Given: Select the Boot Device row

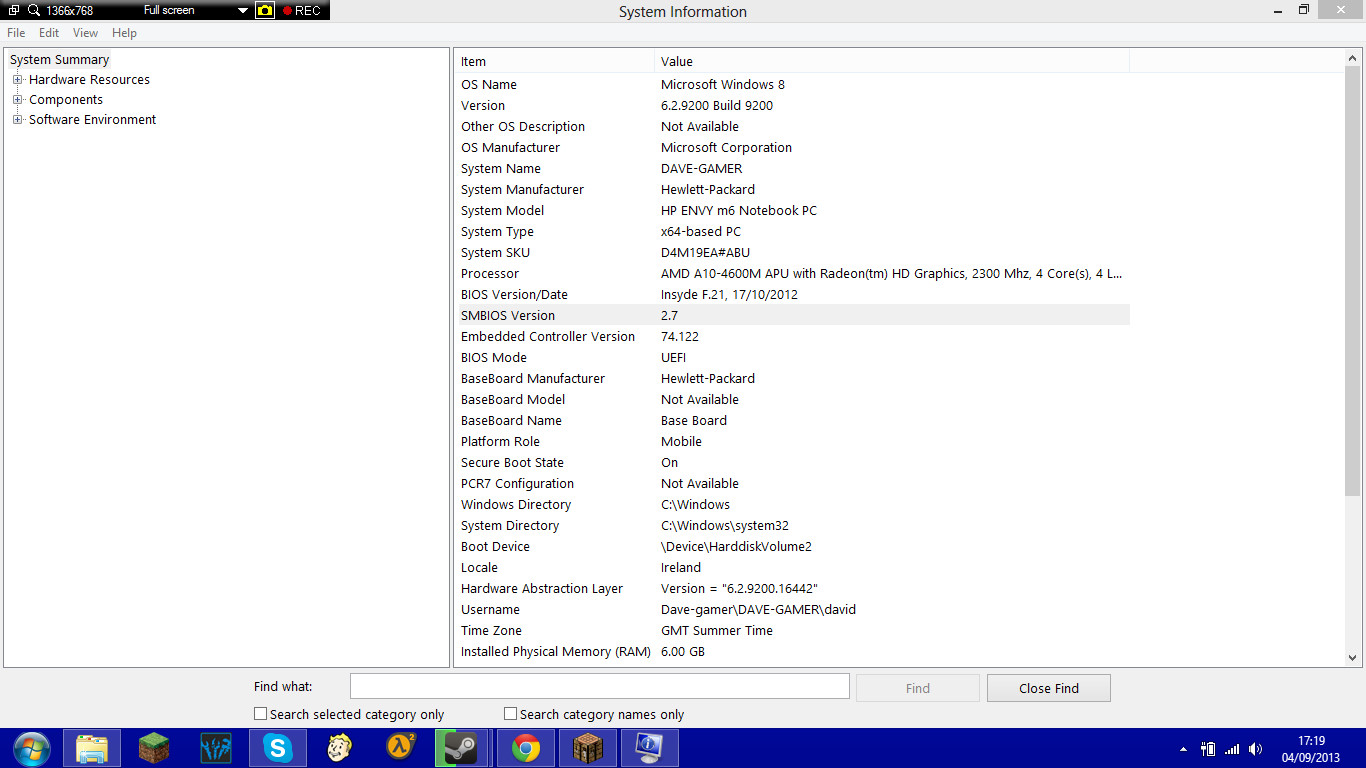Looking at the screenshot, I should pyautogui.click(x=792, y=547).
